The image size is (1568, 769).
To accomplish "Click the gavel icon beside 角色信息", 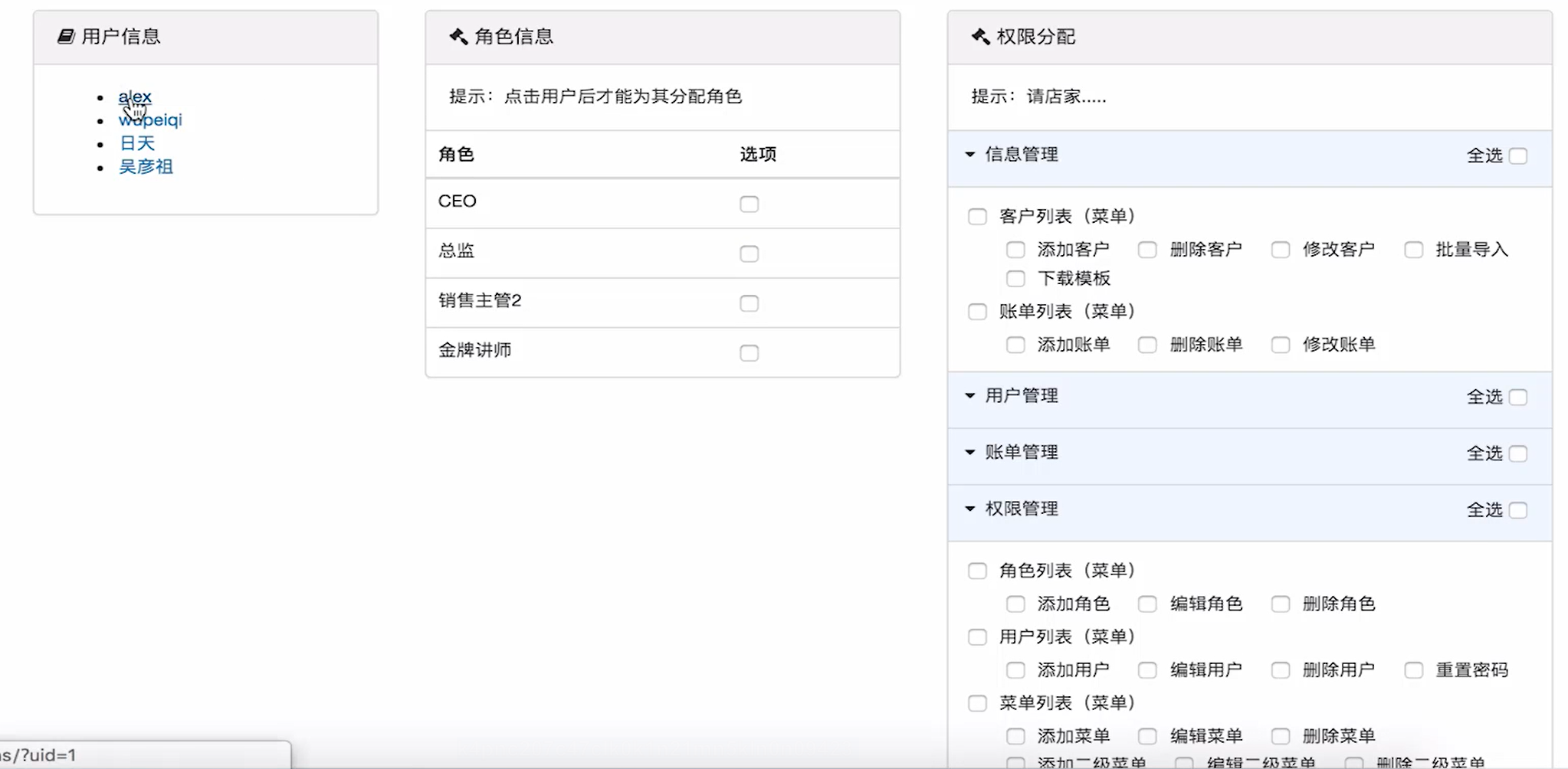I will pyautogui.click(x=458, y=36).
